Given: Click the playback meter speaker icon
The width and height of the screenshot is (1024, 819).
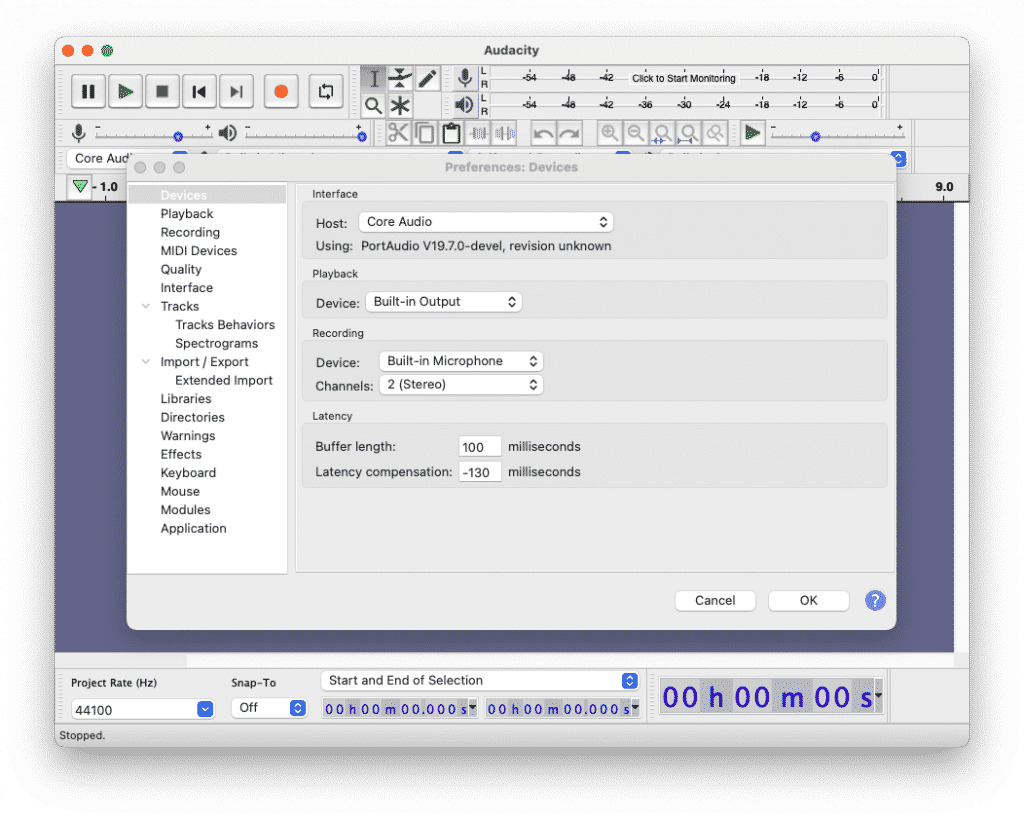Looking at the screenshot, I should click(464, 104).
